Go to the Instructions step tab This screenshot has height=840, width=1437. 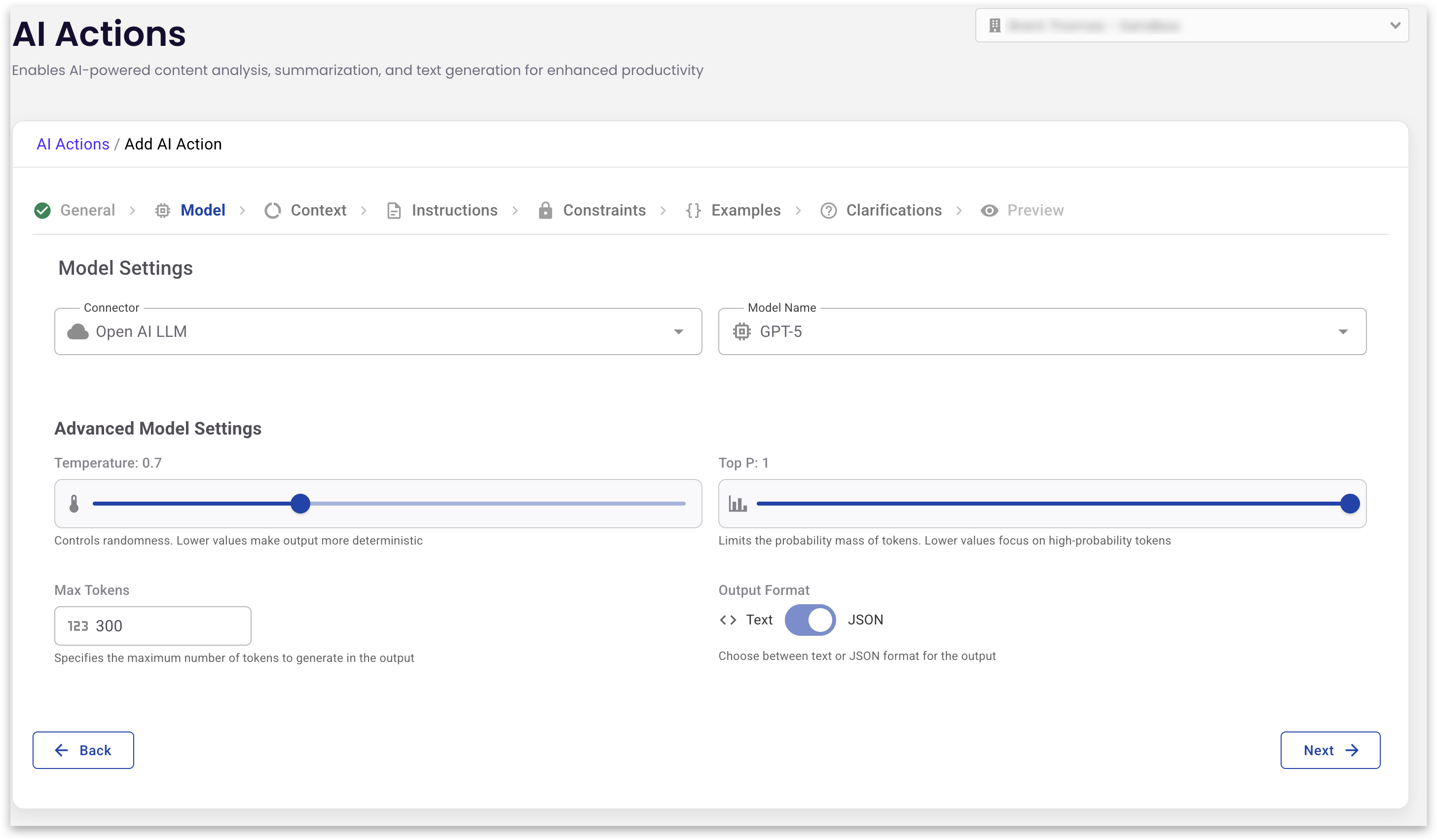454,211
